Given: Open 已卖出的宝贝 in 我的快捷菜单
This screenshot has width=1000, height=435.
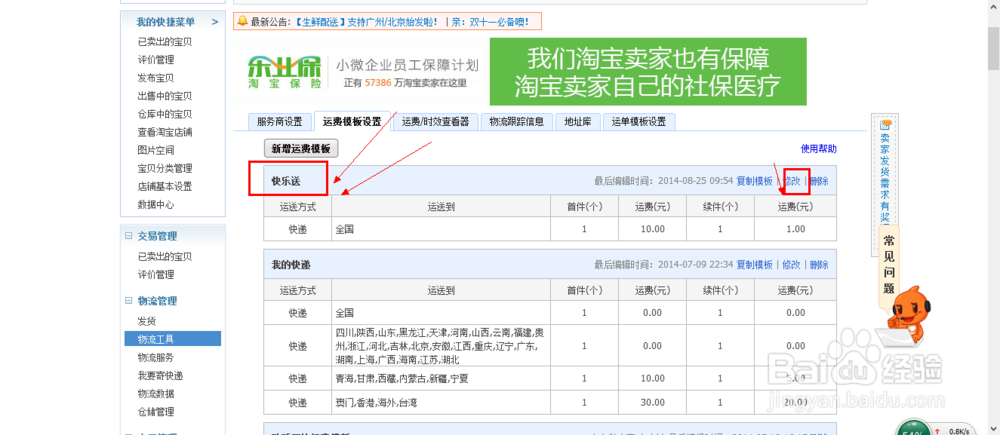Looking at the screenshot, I should (165, 42).
